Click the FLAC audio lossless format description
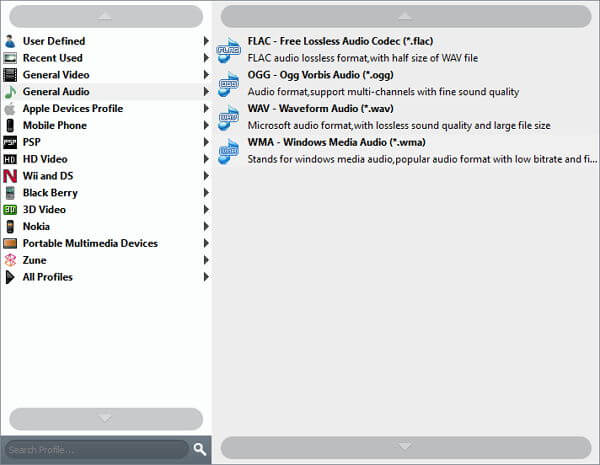This screenshot has height=465, width=600. 363,58
